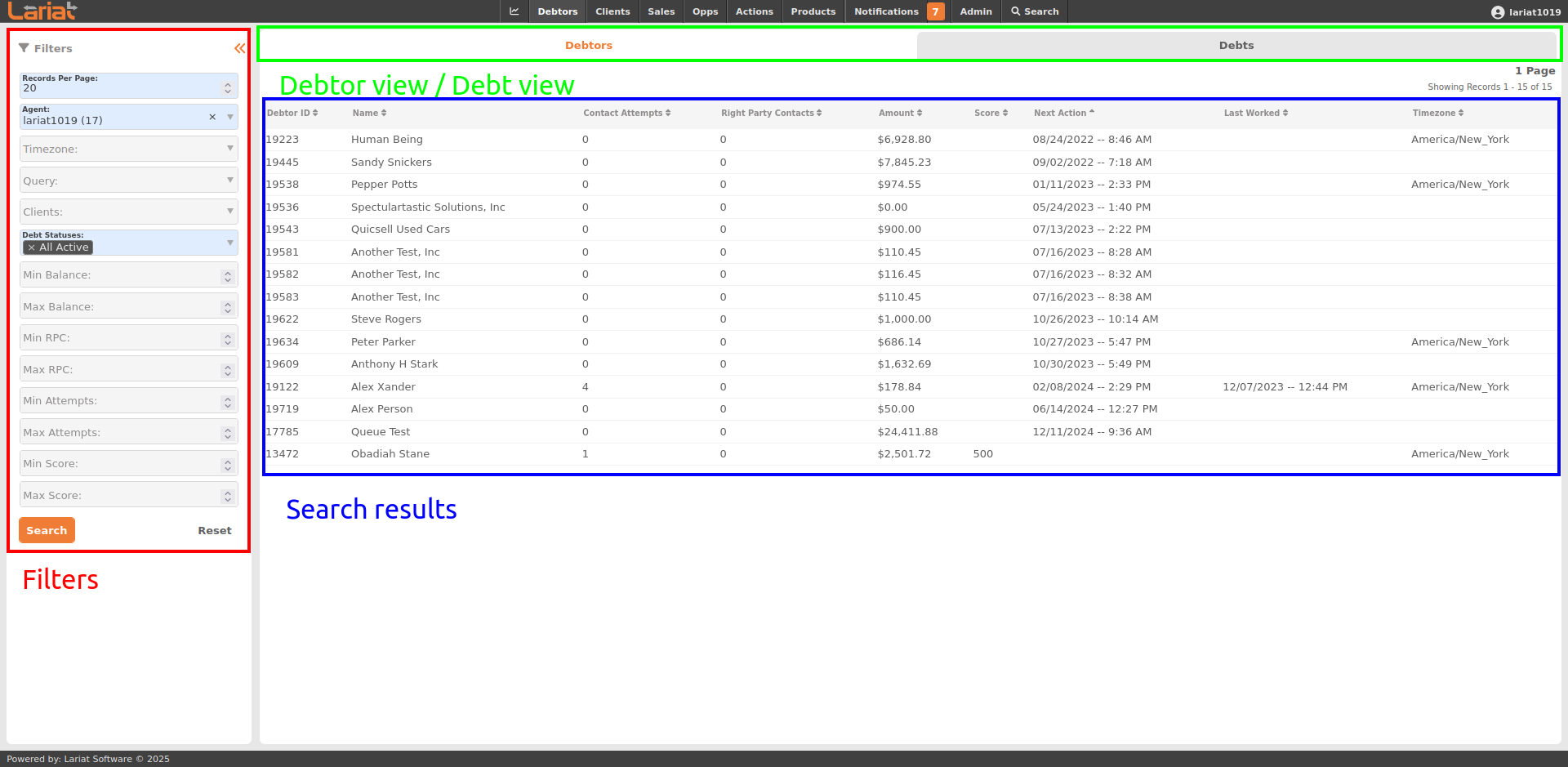1568x767 pixels.
Task: Collapse the Filters panel with double chevron
Action: 239,48
